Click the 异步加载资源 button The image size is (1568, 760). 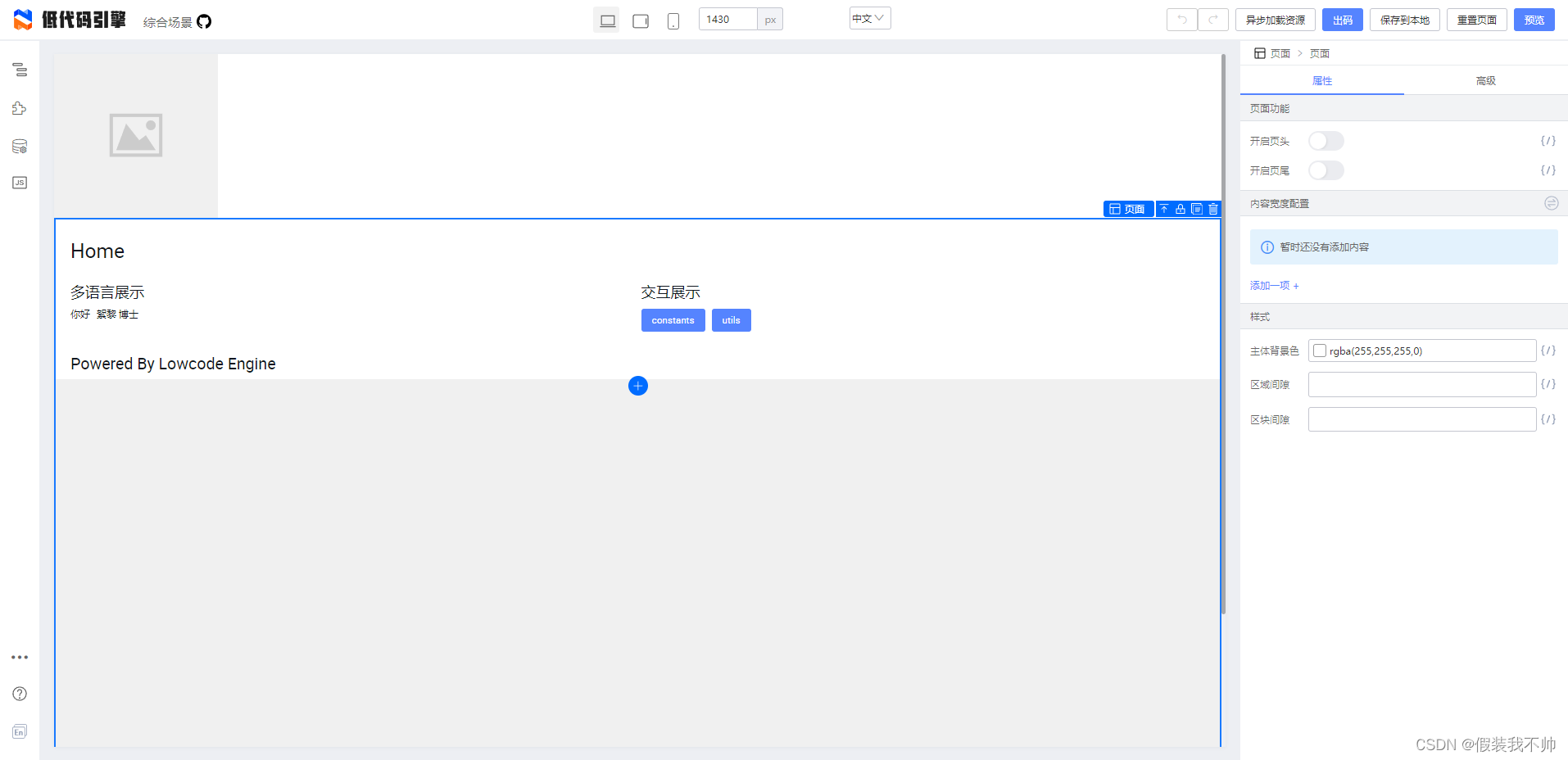[1275, 20]
